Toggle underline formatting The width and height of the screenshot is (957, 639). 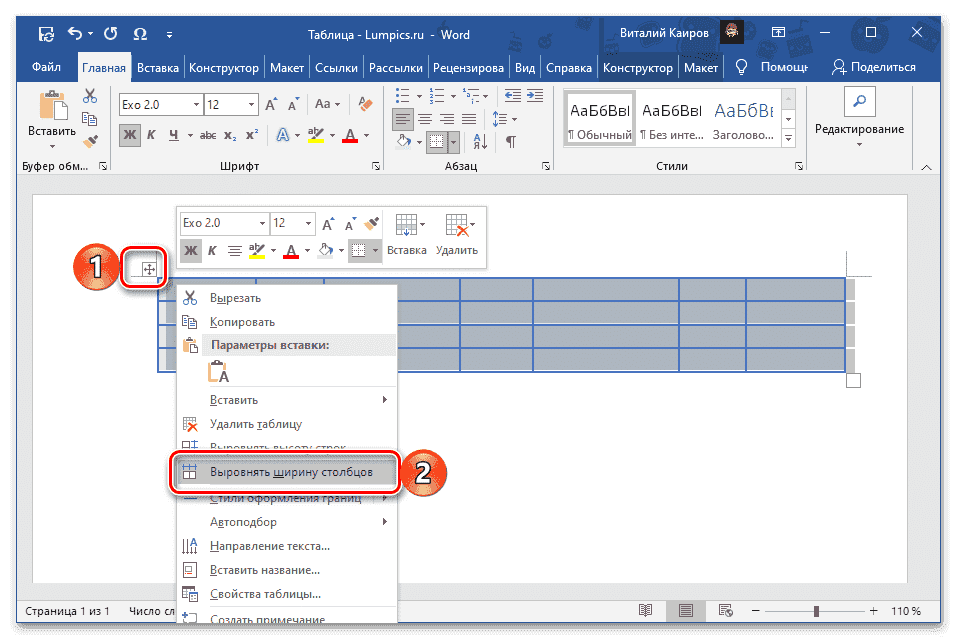[172, 133]
